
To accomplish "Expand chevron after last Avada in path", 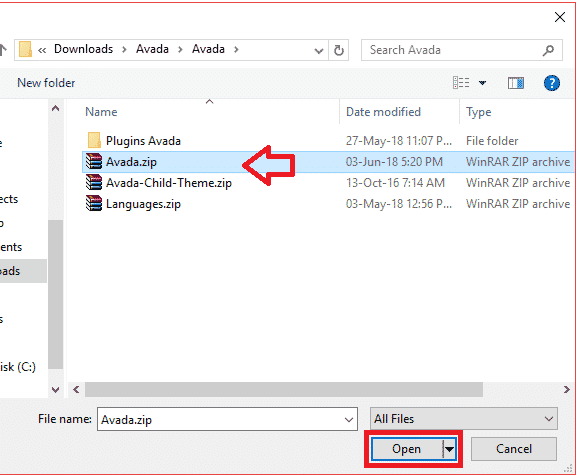I will (236, 50).
